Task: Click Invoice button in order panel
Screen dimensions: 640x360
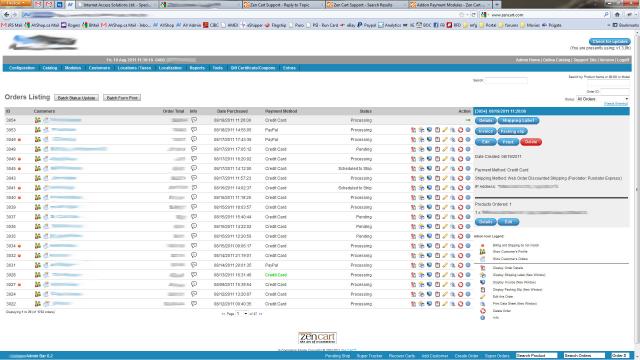Action: [485, 131]
